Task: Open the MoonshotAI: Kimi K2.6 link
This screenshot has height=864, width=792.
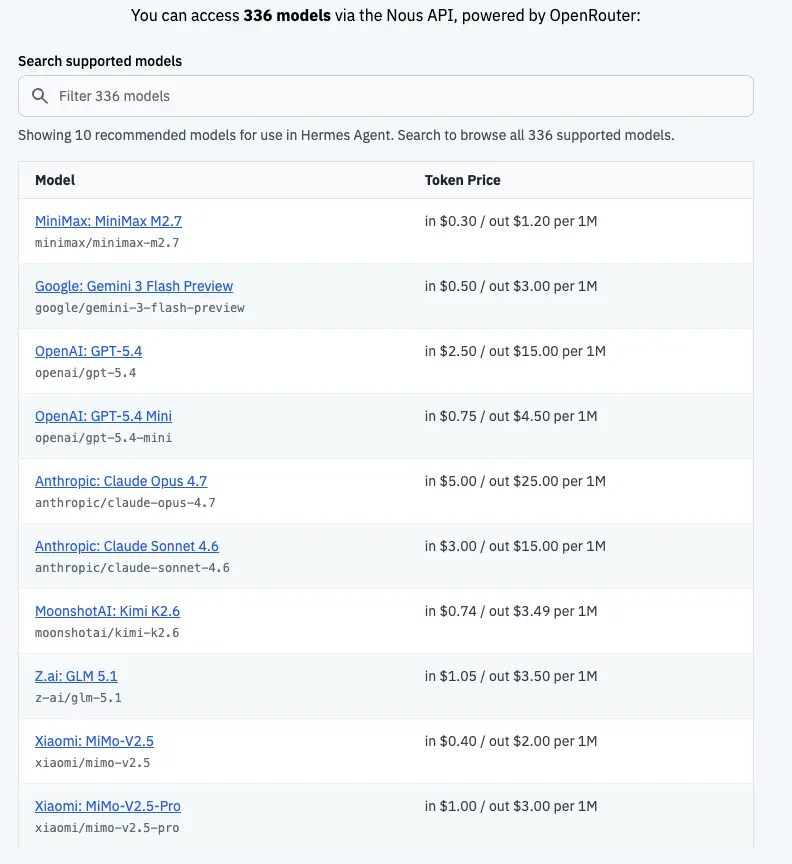Action: tap(107, 611)
